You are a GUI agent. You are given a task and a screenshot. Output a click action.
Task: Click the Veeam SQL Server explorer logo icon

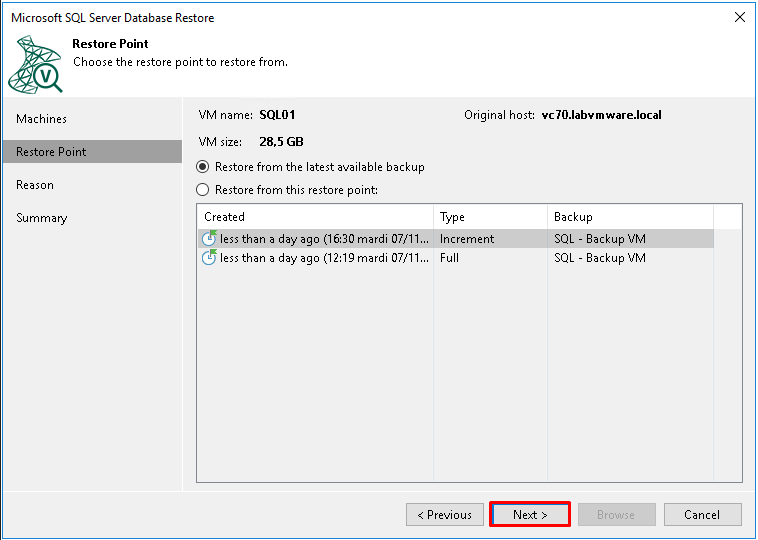pos(35,64)
